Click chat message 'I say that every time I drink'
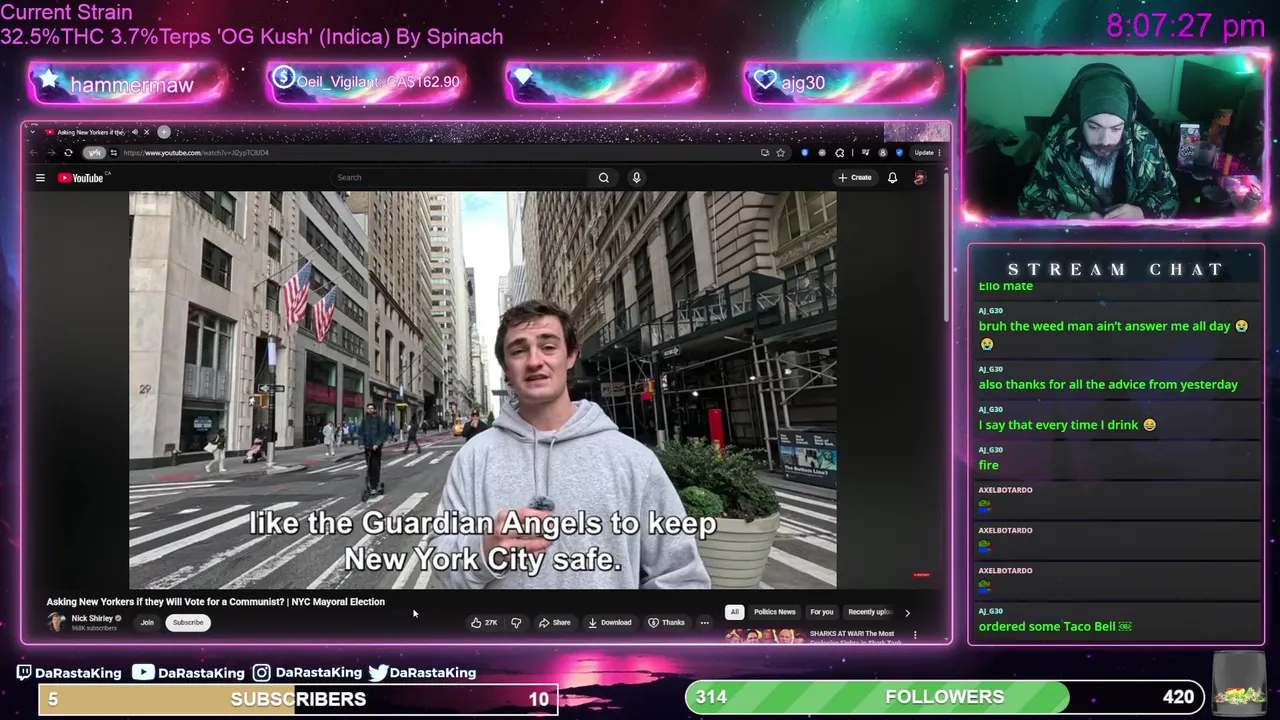The width and height of the screenshot is (1280, 720). [1067, 425]
